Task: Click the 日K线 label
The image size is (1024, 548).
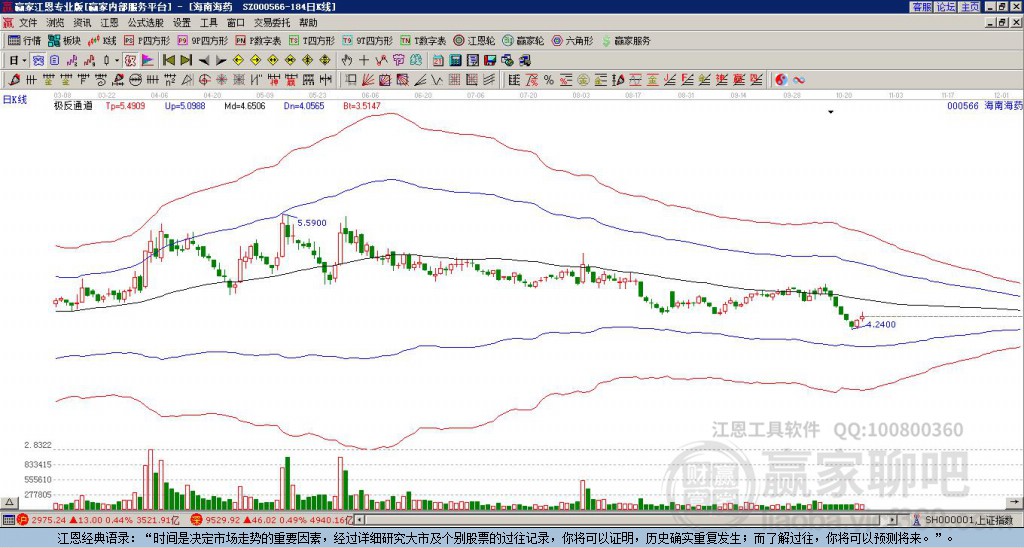Action: click(x=15, y=100)
